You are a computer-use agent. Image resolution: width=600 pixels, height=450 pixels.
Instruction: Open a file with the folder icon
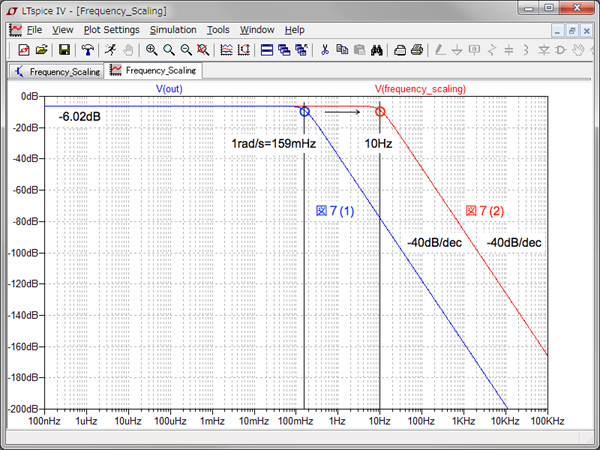point(41,49)
